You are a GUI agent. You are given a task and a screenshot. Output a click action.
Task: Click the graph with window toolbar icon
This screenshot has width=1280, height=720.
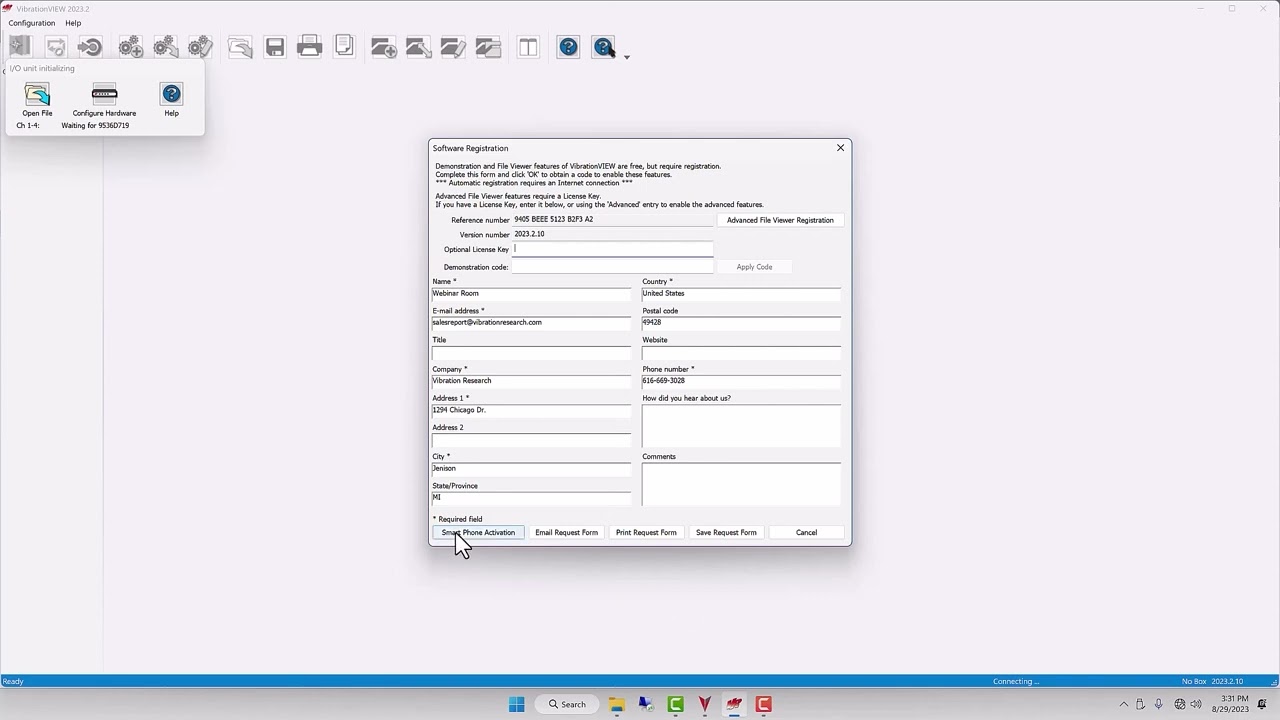488,47
